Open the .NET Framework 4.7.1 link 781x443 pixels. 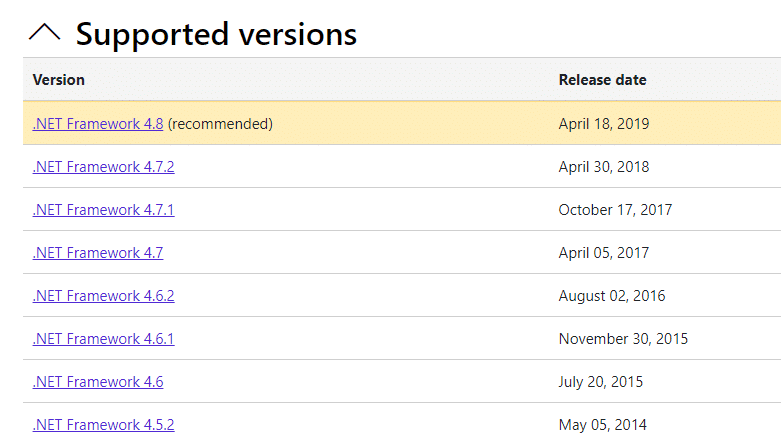pyautogui.click(x=103, y=210)
